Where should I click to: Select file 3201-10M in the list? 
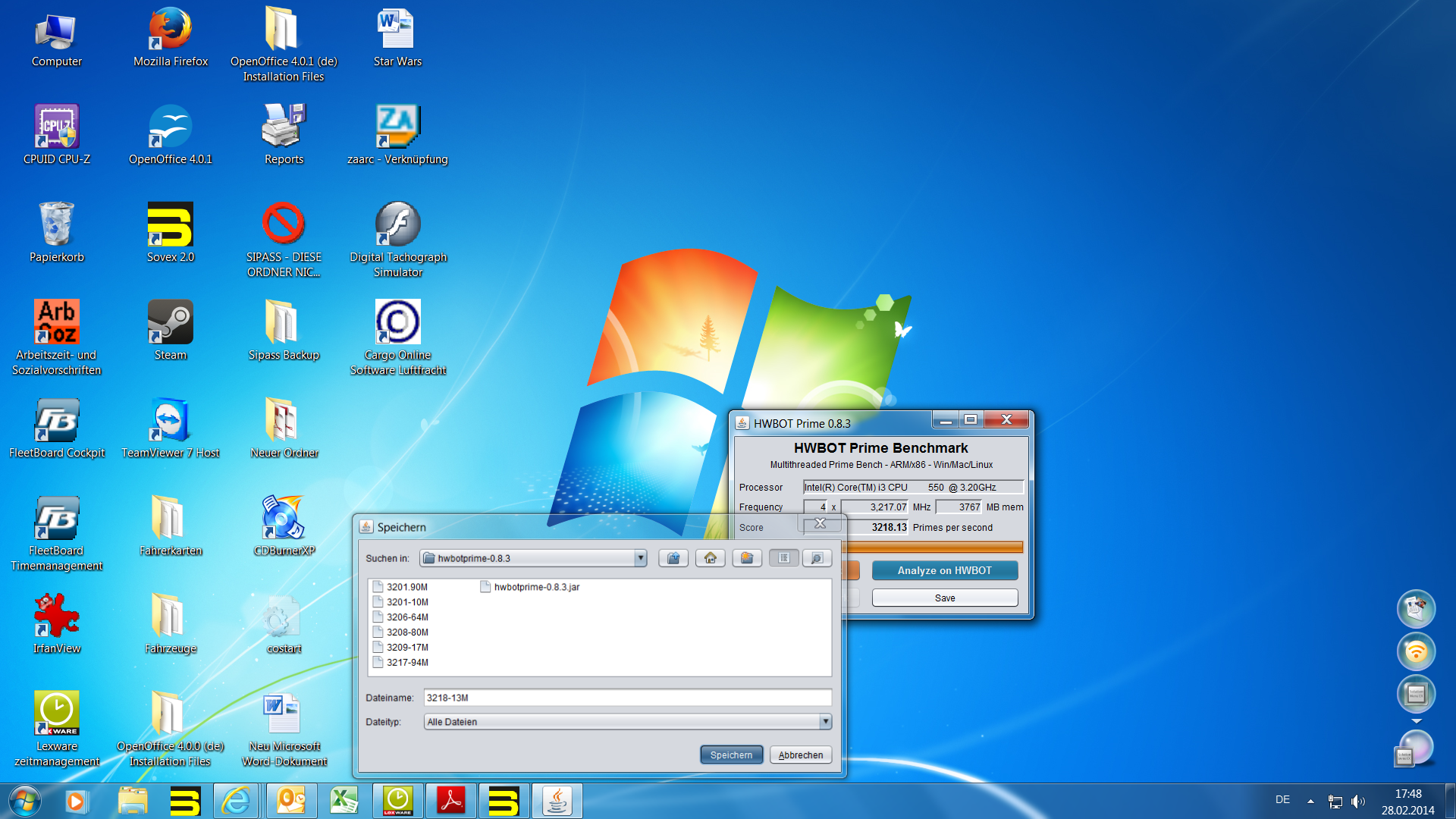click(400, 602)
